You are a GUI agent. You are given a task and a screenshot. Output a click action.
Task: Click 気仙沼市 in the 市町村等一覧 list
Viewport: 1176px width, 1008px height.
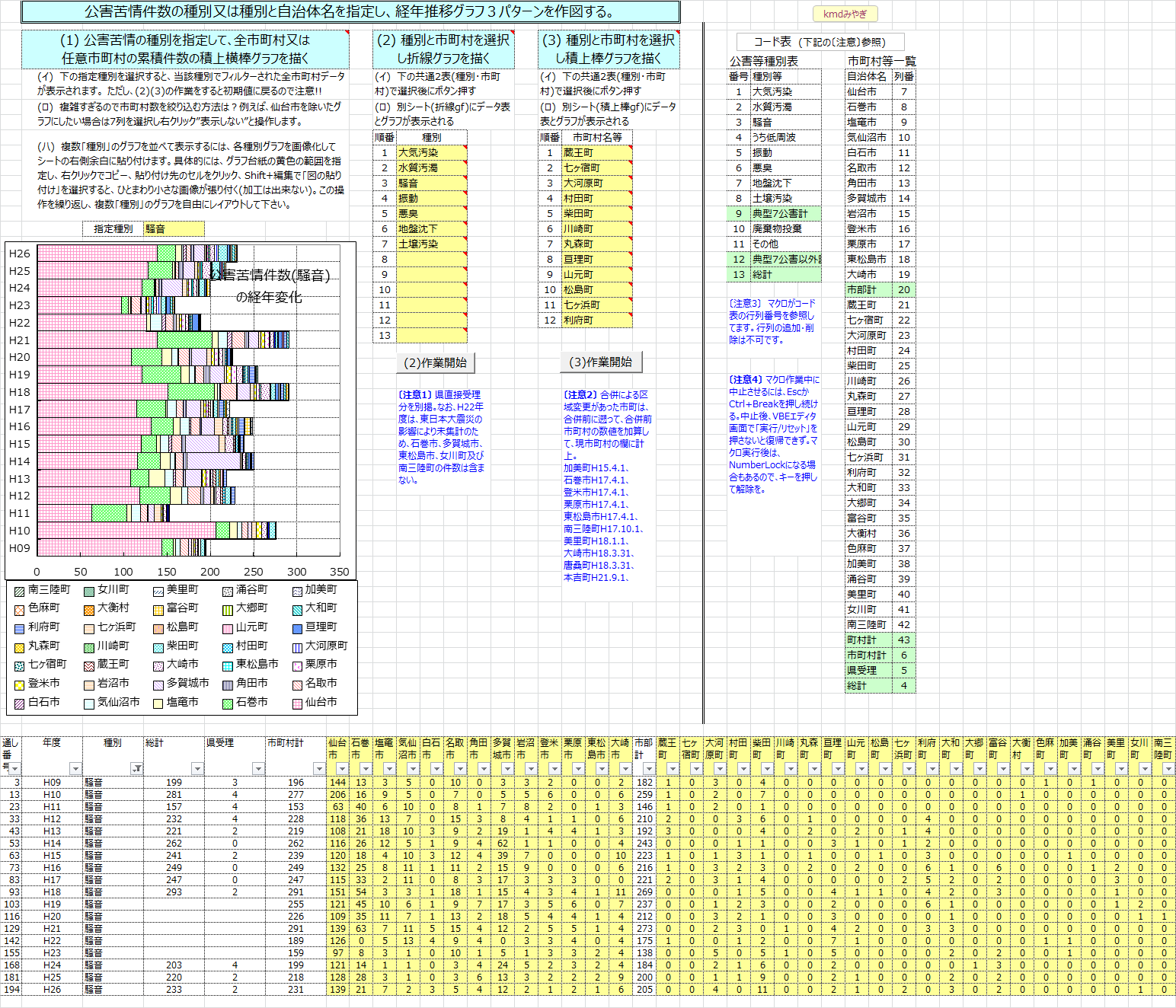tap(868, 137)
